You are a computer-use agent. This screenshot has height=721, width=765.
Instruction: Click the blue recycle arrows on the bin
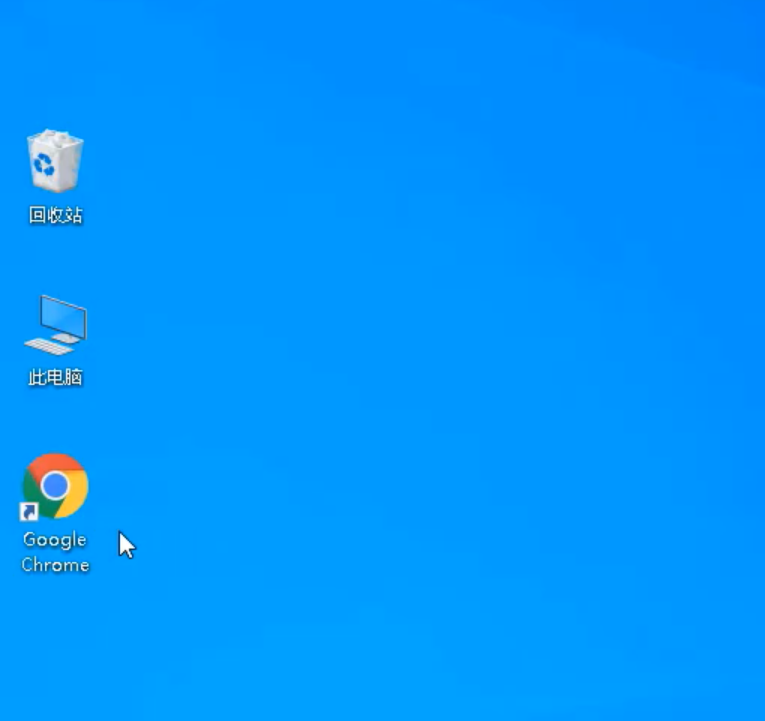44,164
